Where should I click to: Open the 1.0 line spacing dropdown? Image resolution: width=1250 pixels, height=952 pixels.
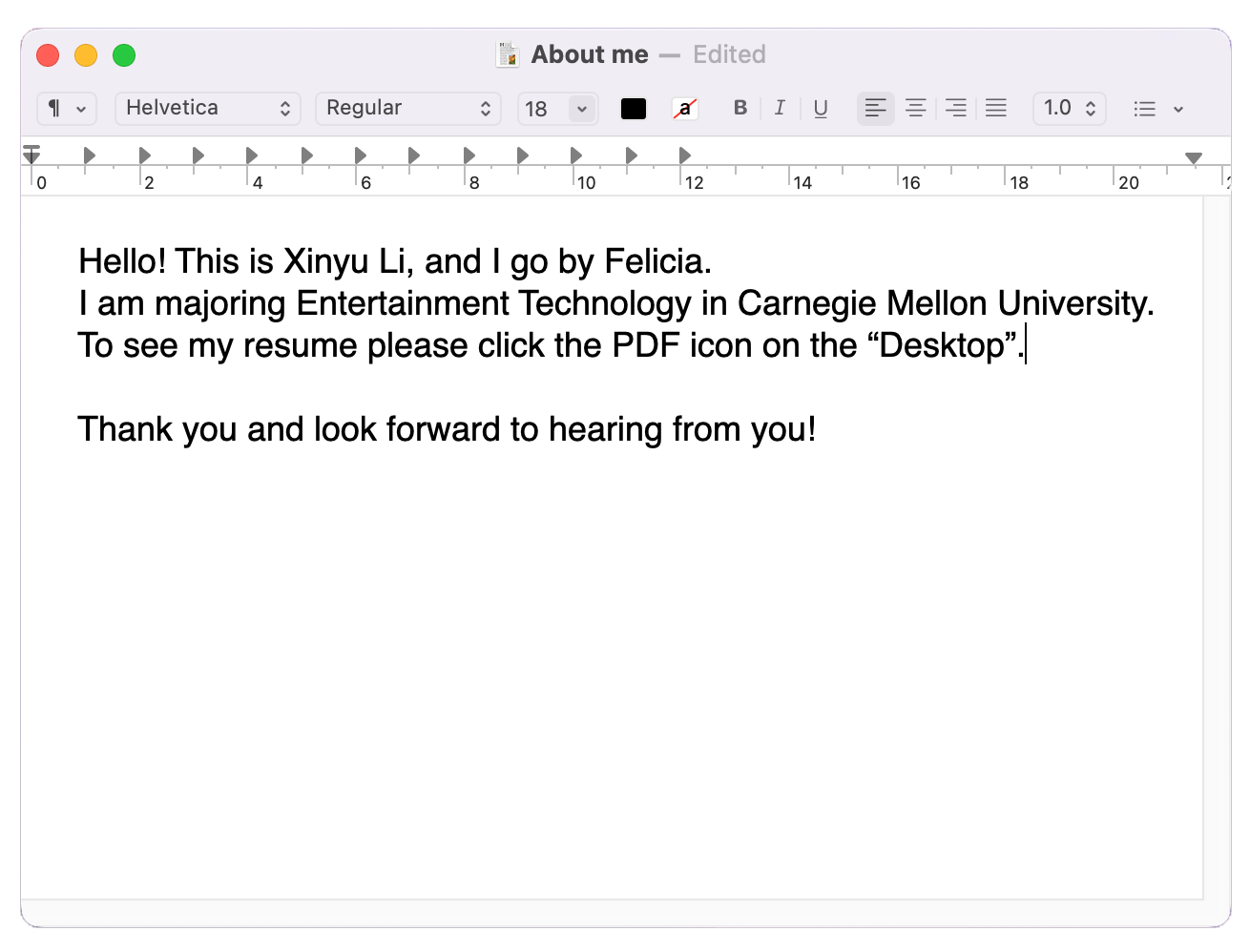[x=1070, y=109]
